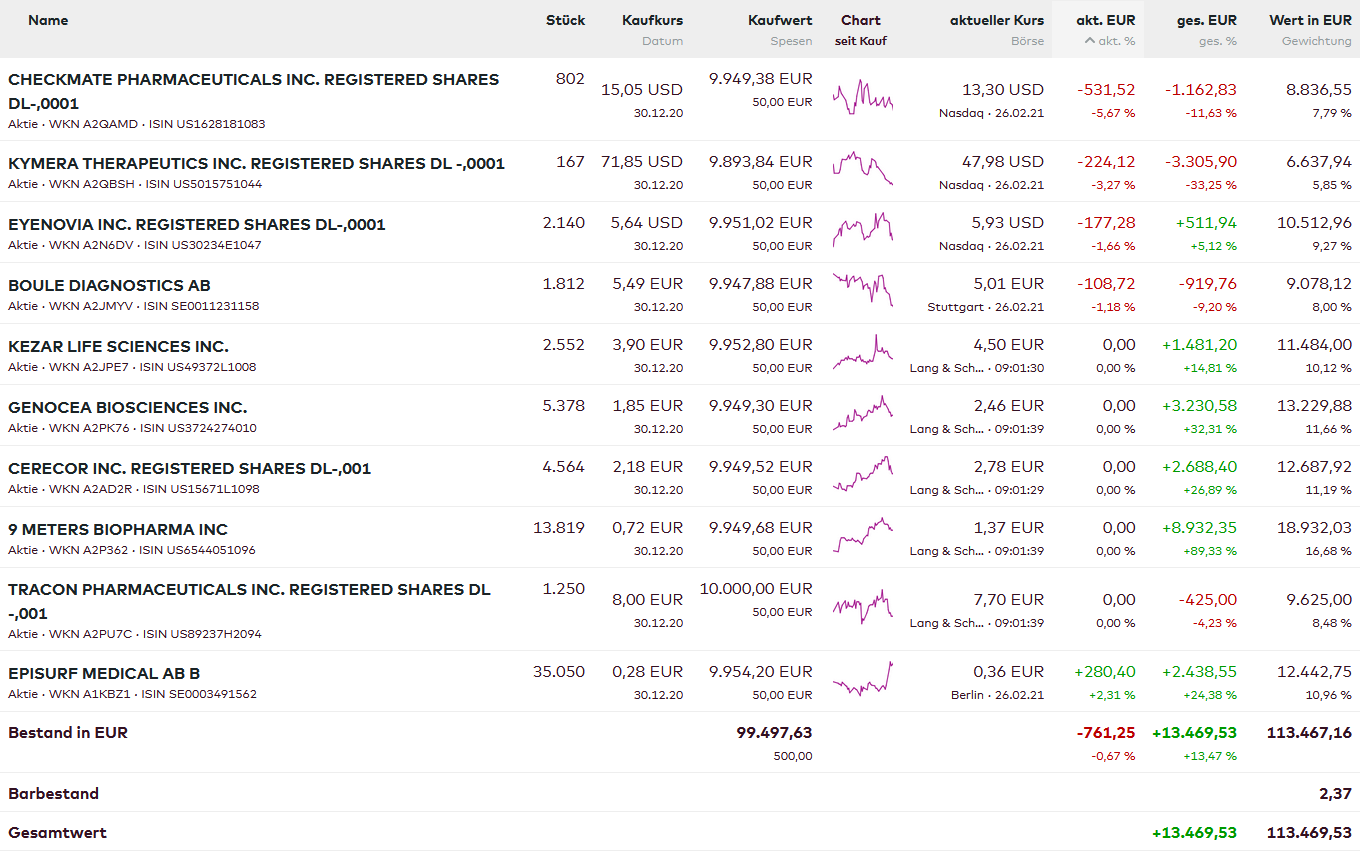Select the Börse sub-header label
The width and height of the screenshot is (1360, 852).
coord(1027,41)
